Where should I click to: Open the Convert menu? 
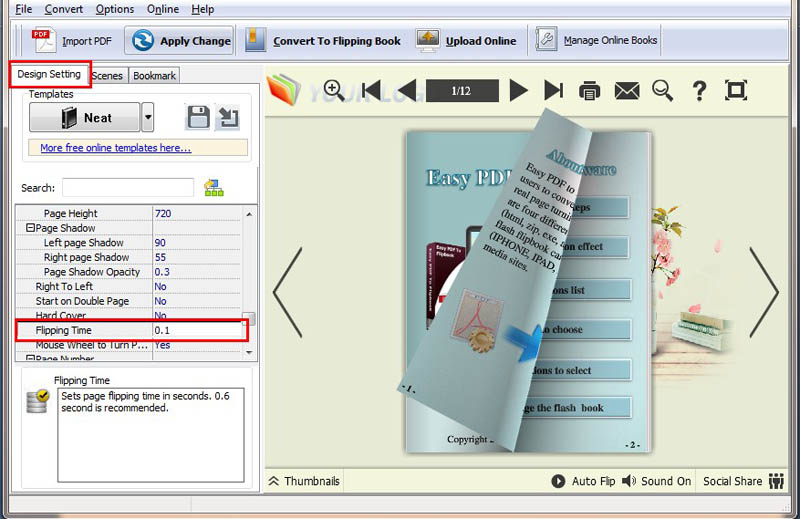(x=63, y=9)
